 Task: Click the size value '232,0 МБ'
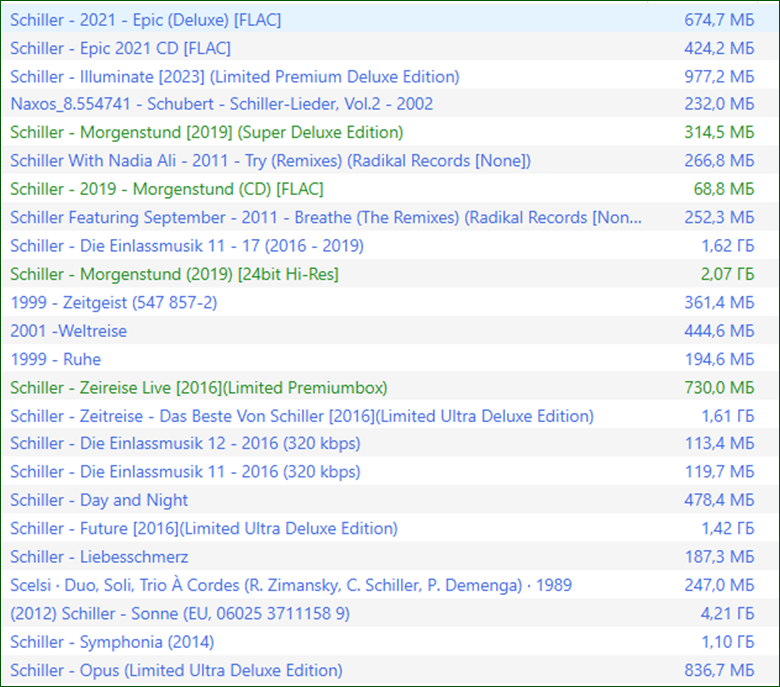(719, 103)
